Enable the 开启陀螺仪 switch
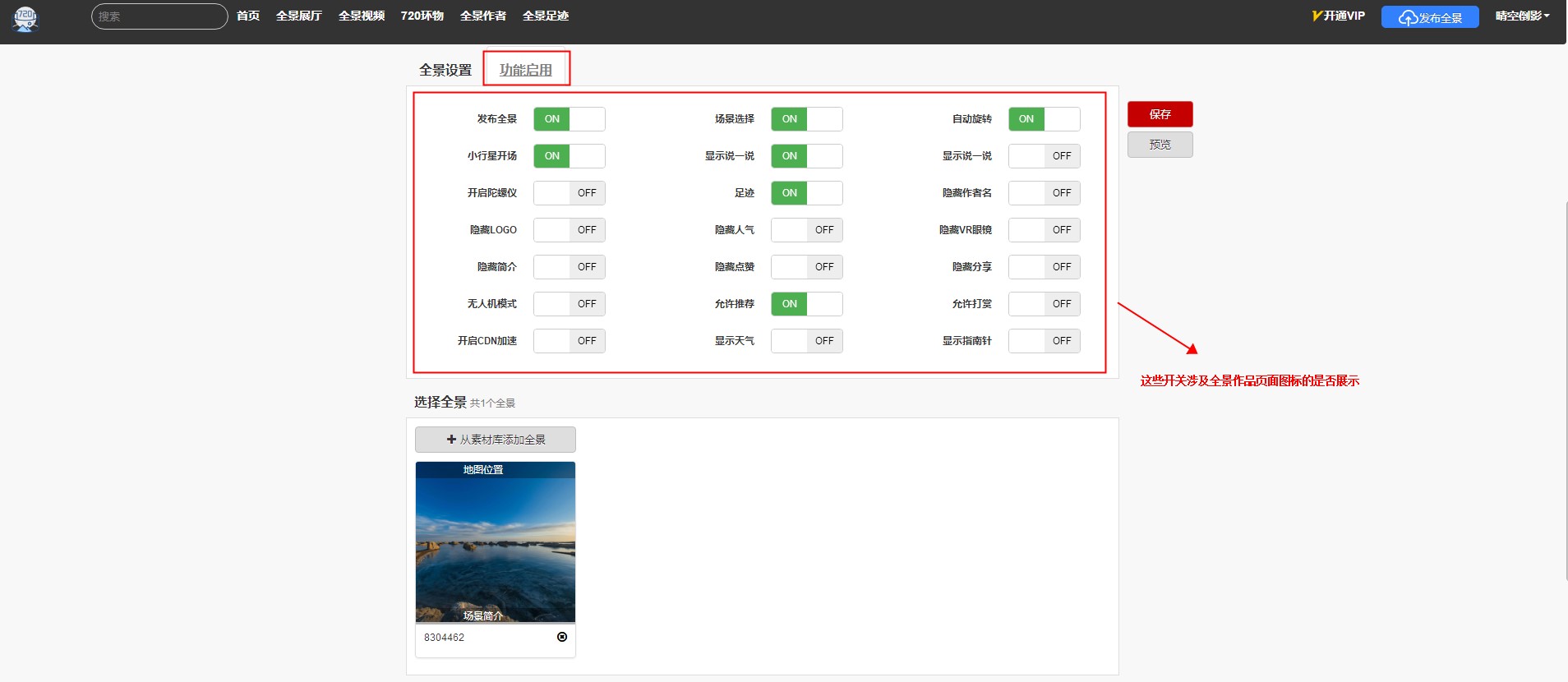Image resolution: width=1568 pixels, height=682 pixels. pyautogui.click(x=570, y=193)
